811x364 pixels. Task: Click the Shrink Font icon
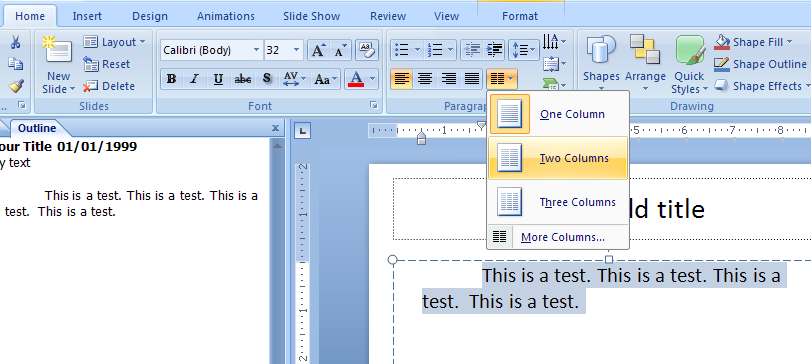(x=340, y=50)
